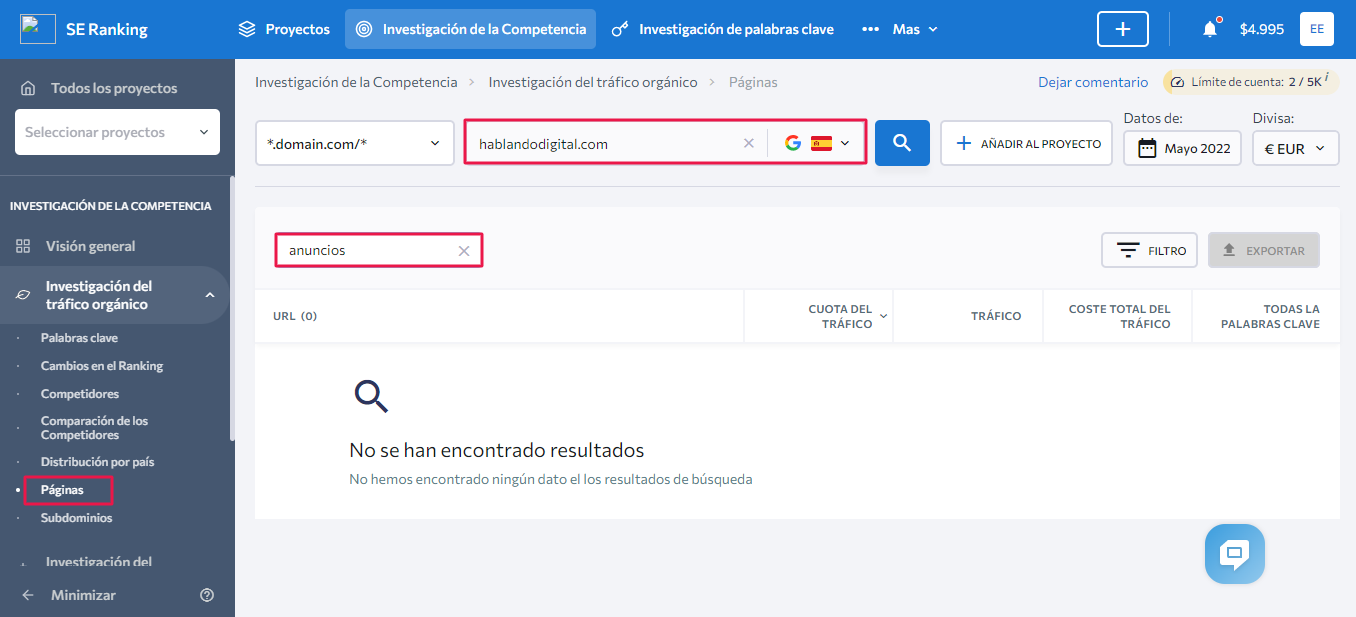1356x617 pixels.
Task: Click AÑADIR AL PROYECTO button
Action: click(x=1026, y=143)
